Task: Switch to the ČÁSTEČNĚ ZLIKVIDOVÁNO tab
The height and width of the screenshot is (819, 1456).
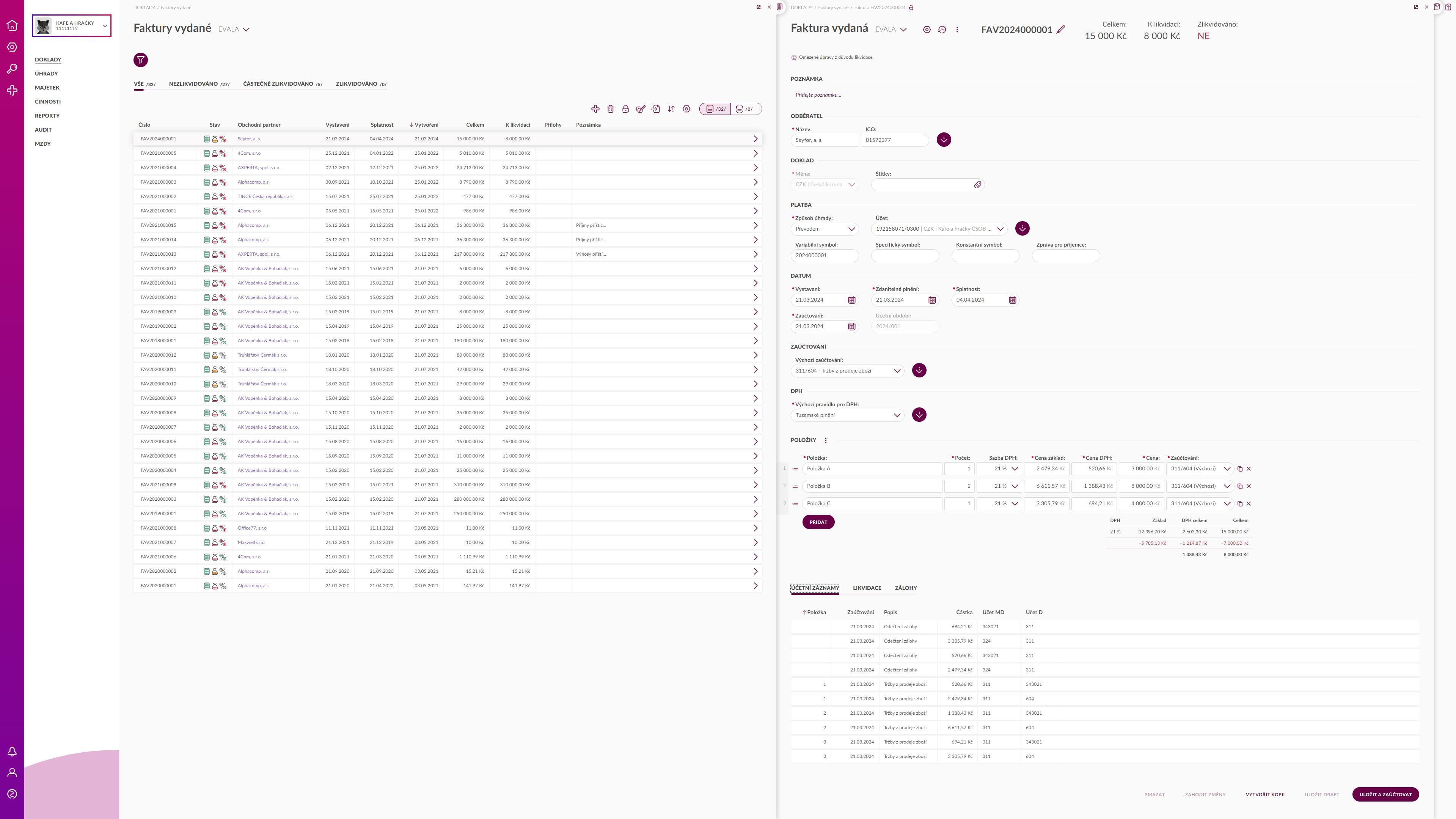Action: (283, 84)
